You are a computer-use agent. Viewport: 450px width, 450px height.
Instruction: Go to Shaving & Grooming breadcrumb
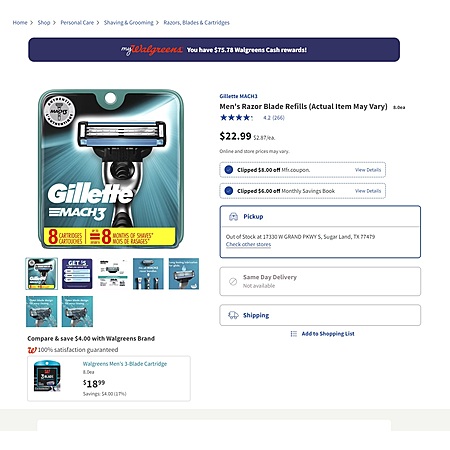coord(129,22)
